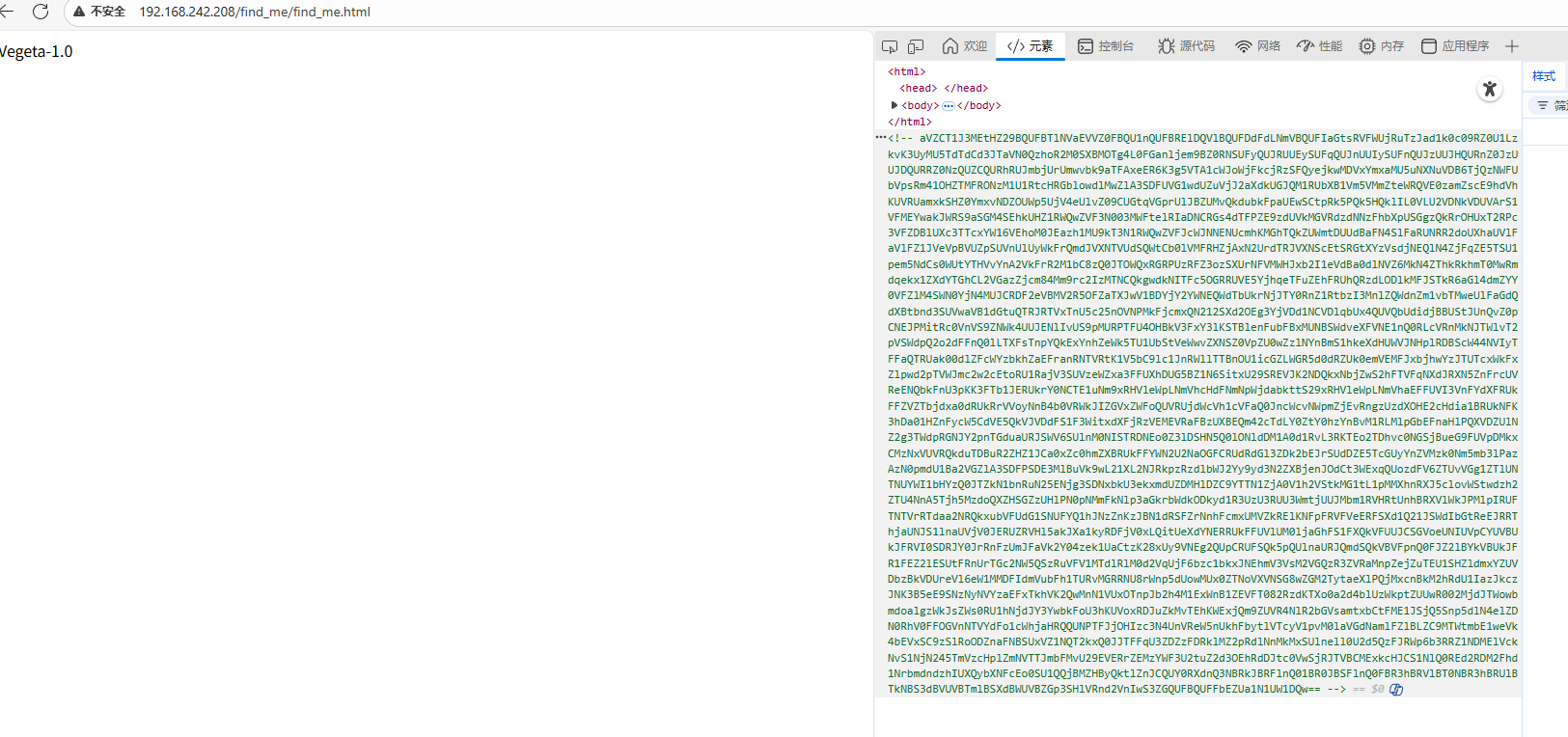Open the 应用程序 (Application) panel
The width and height of the screenshot is (1568, 737).
[x=1455, y=46]
